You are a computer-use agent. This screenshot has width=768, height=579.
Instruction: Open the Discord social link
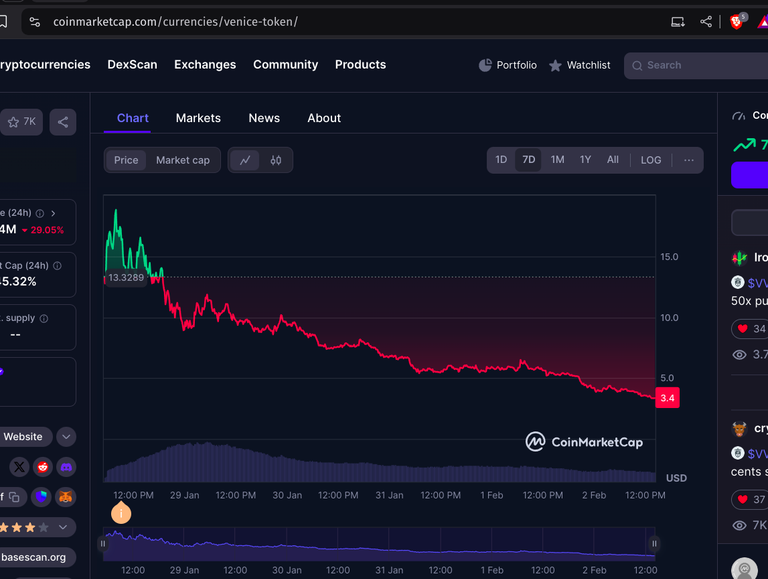point(66,467)
